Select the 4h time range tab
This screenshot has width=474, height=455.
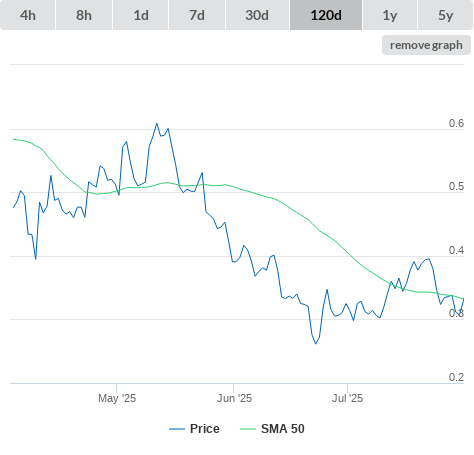pyautogui.click(x=28, y=15)
